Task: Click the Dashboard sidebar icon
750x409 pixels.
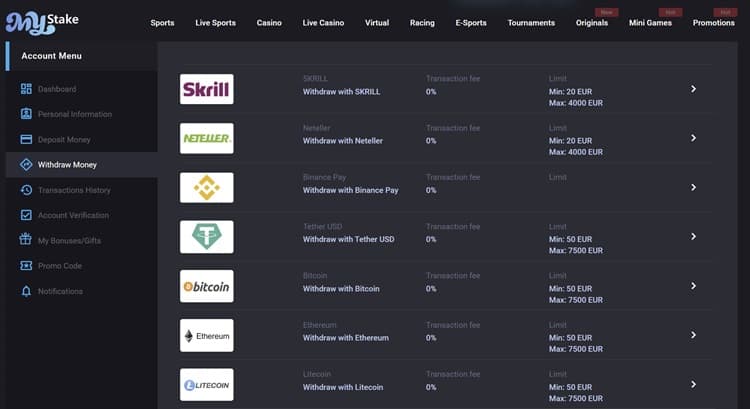Action: tap(26, 89)
